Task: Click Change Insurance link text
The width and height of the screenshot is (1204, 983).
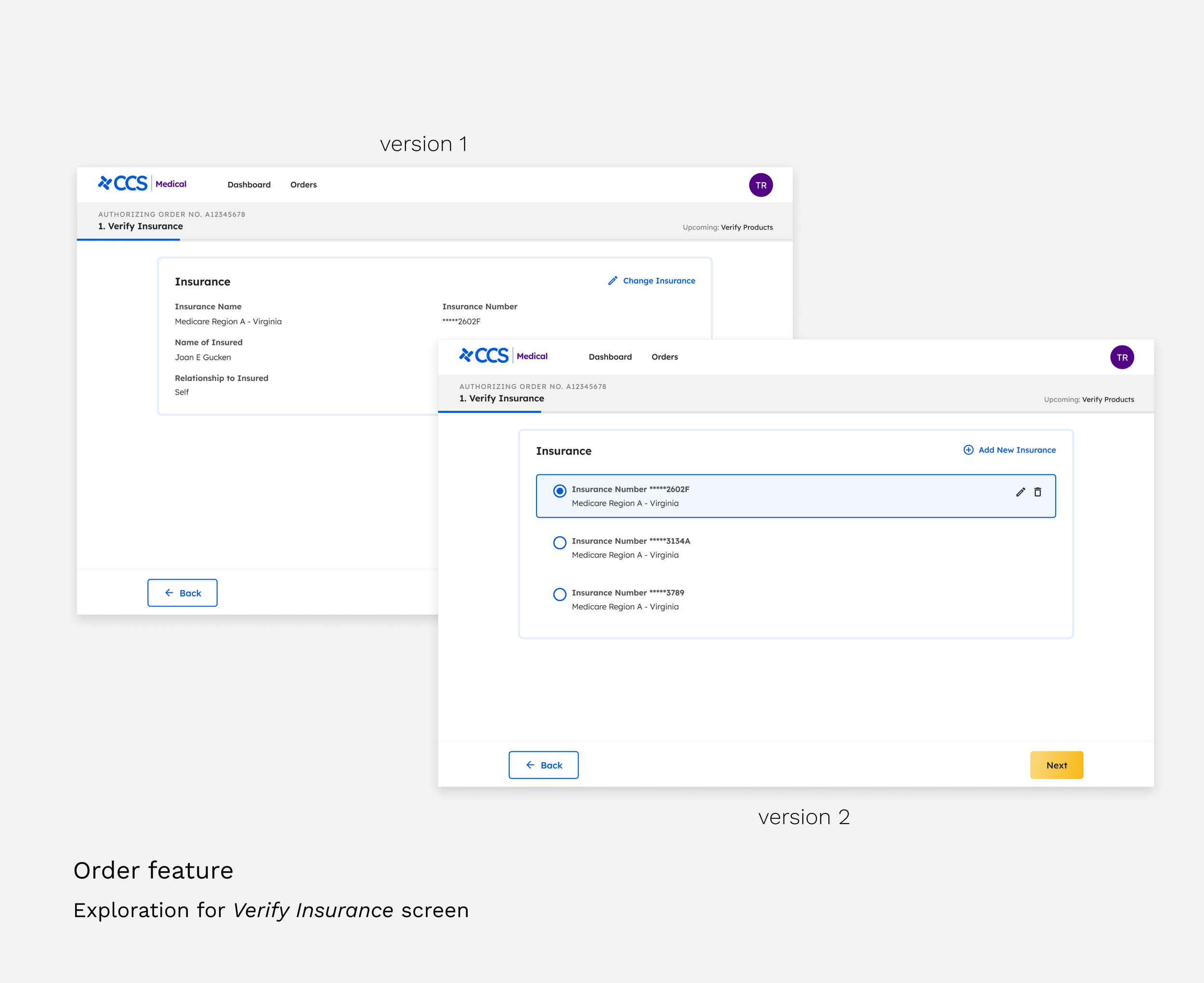Action: (x=659, y=281)
